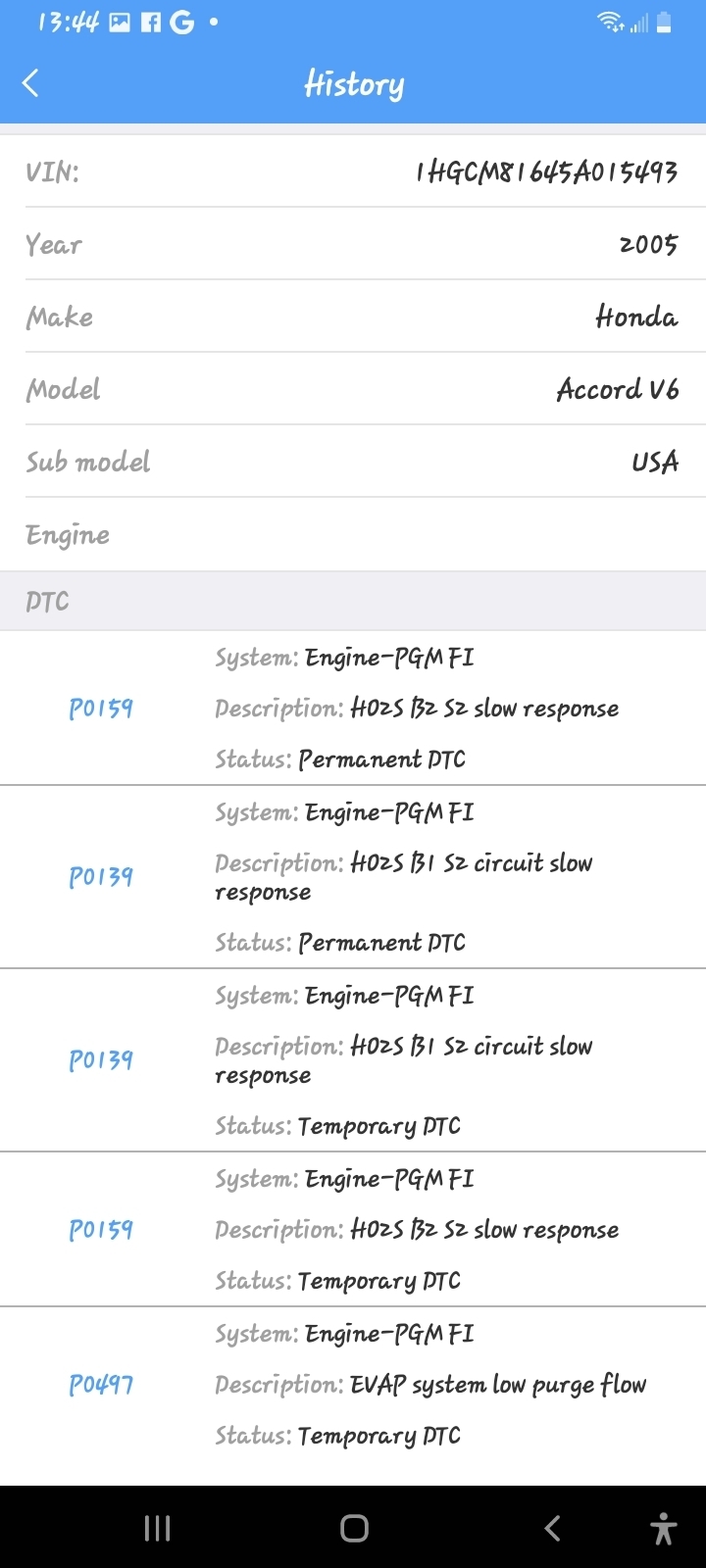Open the P0159 Temporary DTC code
Viewport: 706px width, 1568px height.
[101, 1229]
